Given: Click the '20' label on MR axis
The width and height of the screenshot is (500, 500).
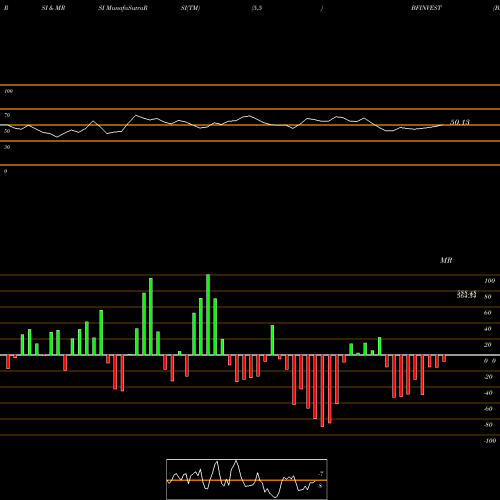Looking at the screenshot, I should (488, 345).
